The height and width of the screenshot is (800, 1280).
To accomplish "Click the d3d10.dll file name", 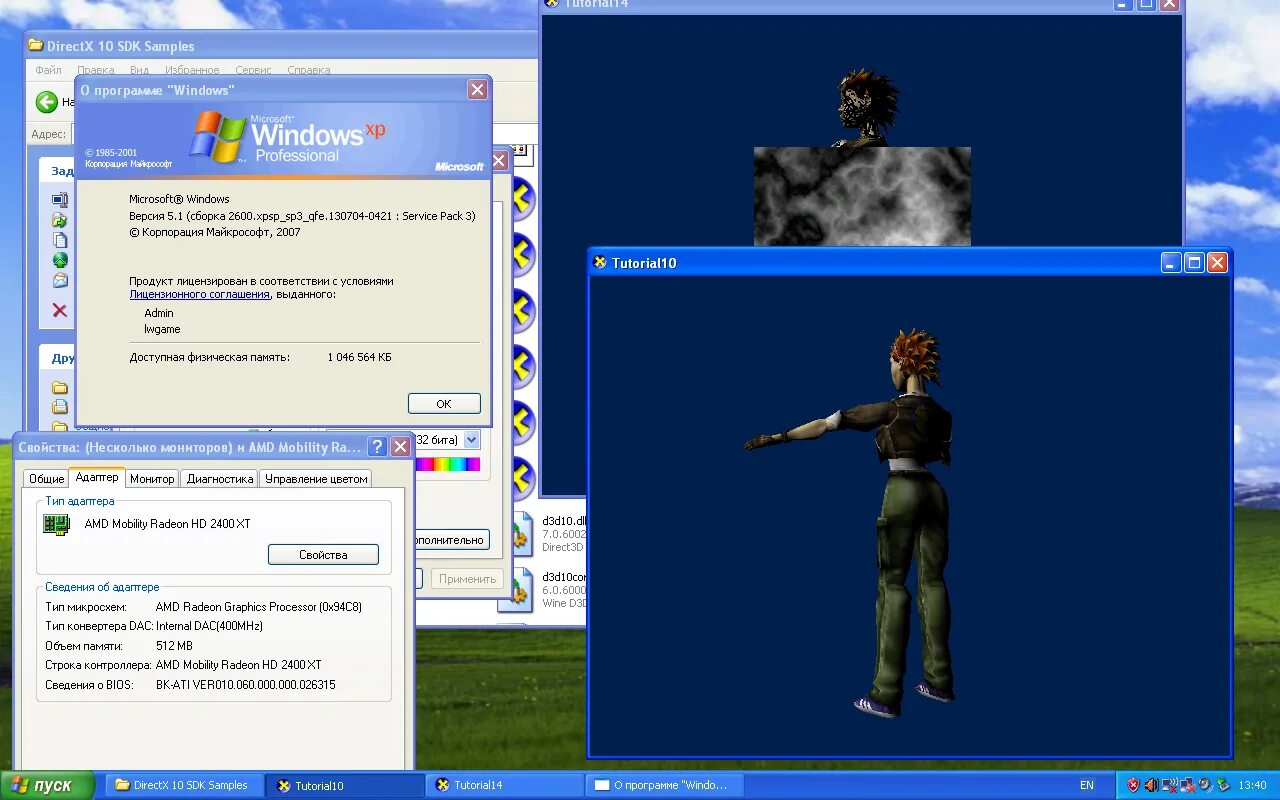I will point(564,521).
